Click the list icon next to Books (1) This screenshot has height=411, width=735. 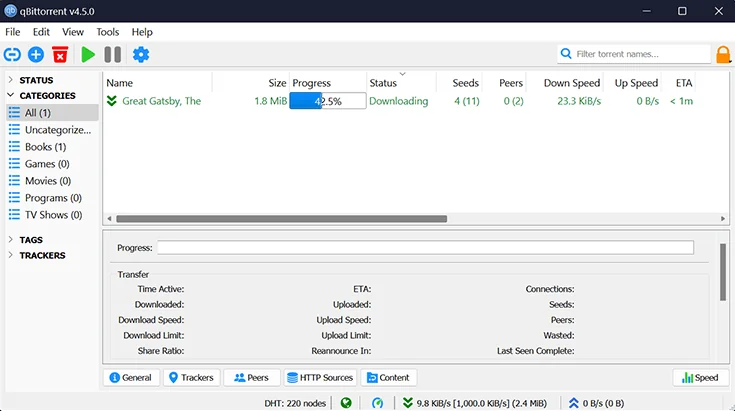[15, 147]
